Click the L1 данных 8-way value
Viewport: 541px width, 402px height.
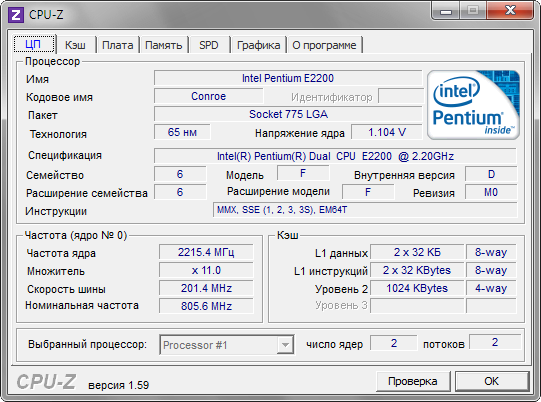[x=491, y=252]
